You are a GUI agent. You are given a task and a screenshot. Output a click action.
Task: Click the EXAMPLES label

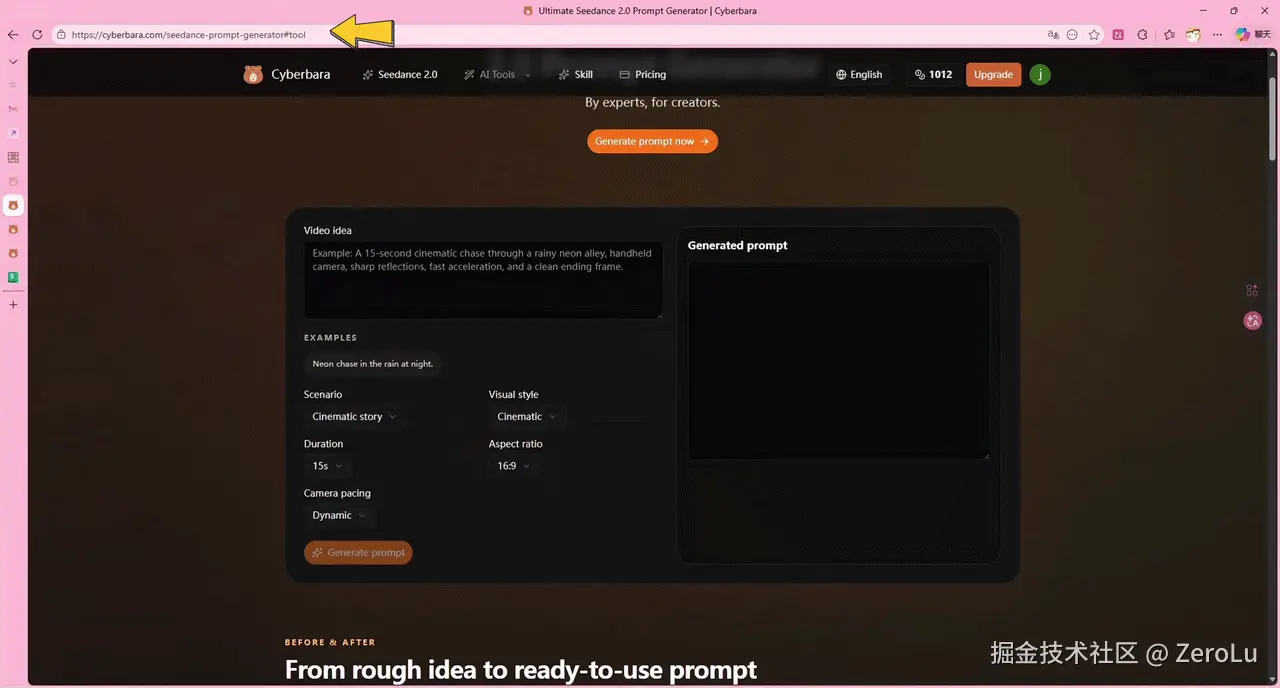(x=330, y=338)
